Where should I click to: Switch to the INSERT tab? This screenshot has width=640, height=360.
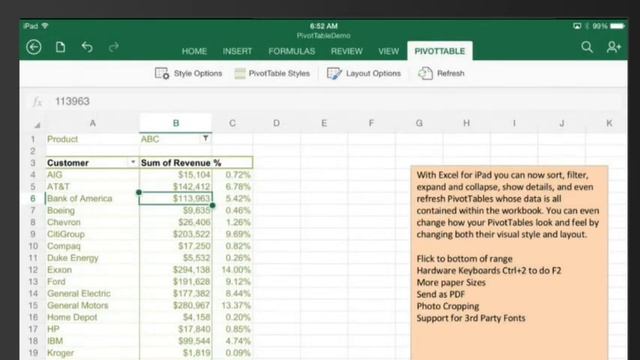point(237,51)
